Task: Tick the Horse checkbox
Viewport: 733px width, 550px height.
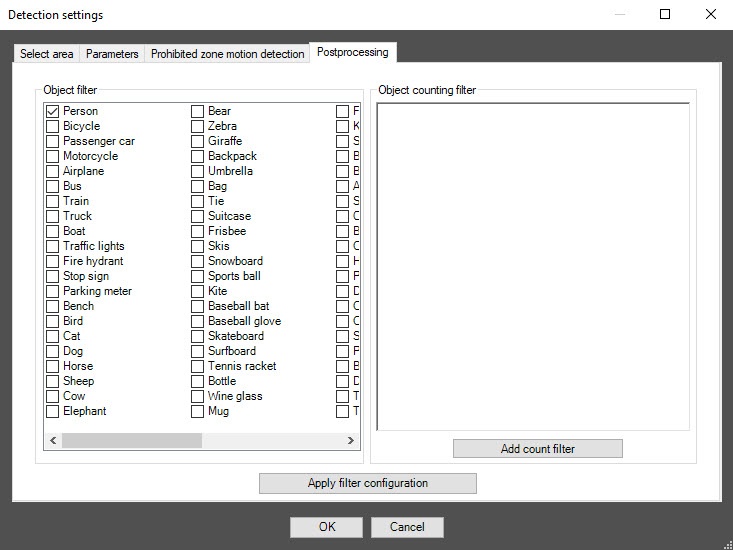Action: [52, 366]
